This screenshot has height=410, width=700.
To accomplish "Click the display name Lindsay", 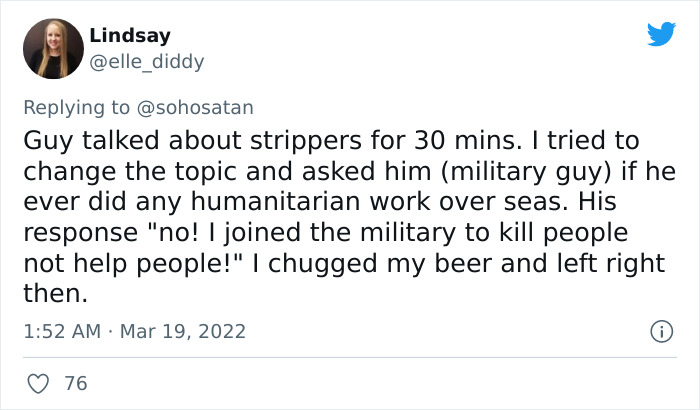I will click(129, 36).
